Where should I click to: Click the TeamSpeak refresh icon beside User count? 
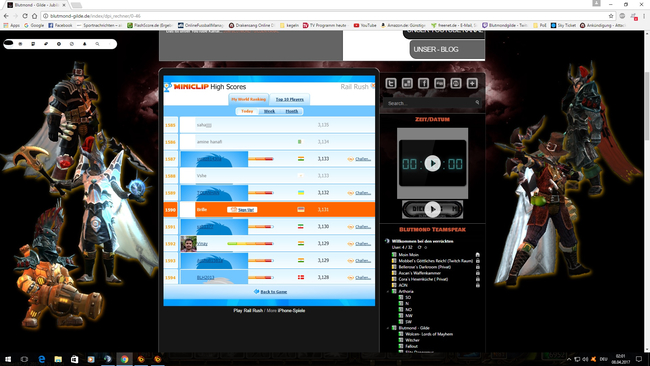[x=419, y=247]
